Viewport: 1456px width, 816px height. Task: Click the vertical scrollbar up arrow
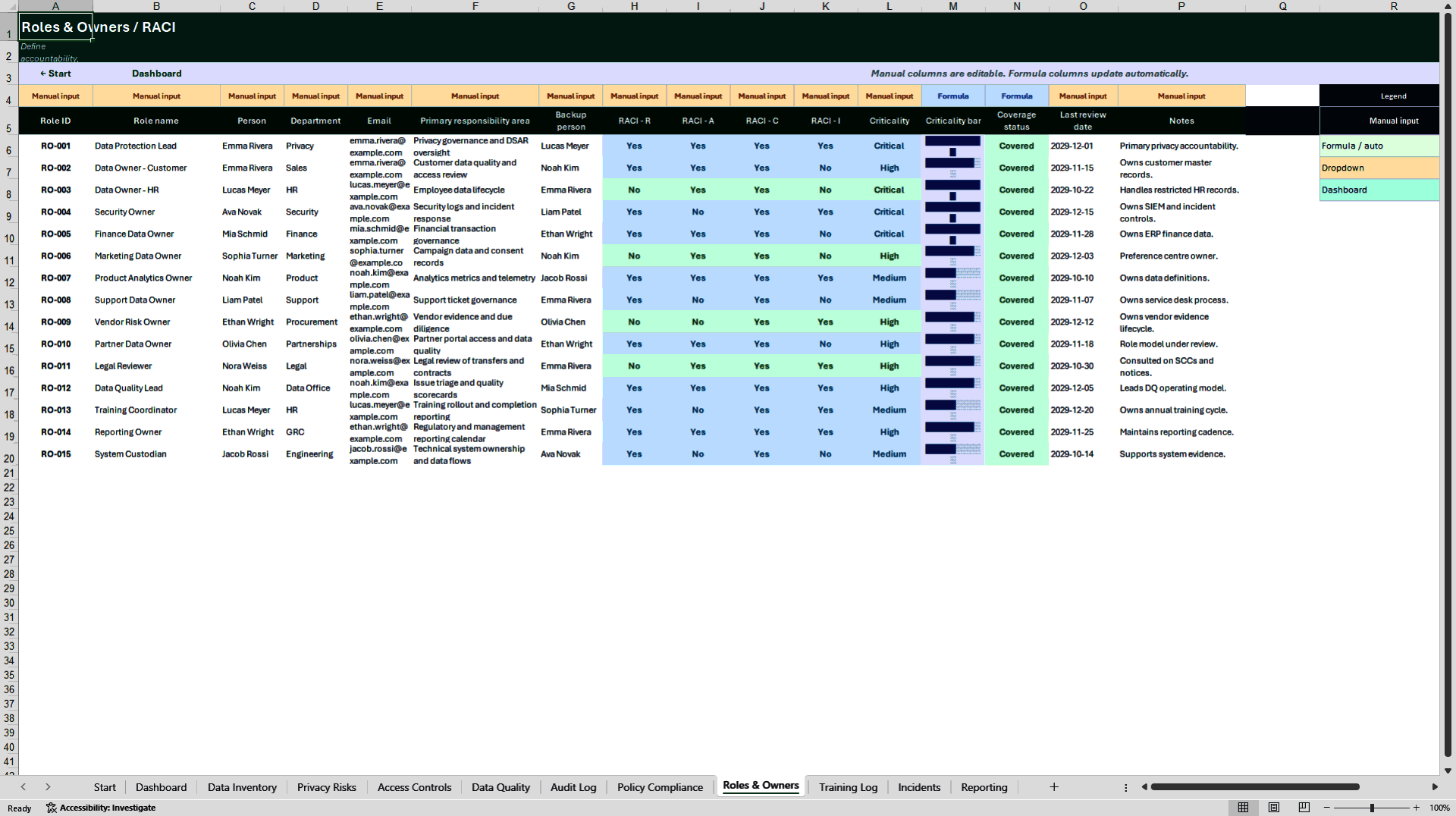(x=1448, y=6)
